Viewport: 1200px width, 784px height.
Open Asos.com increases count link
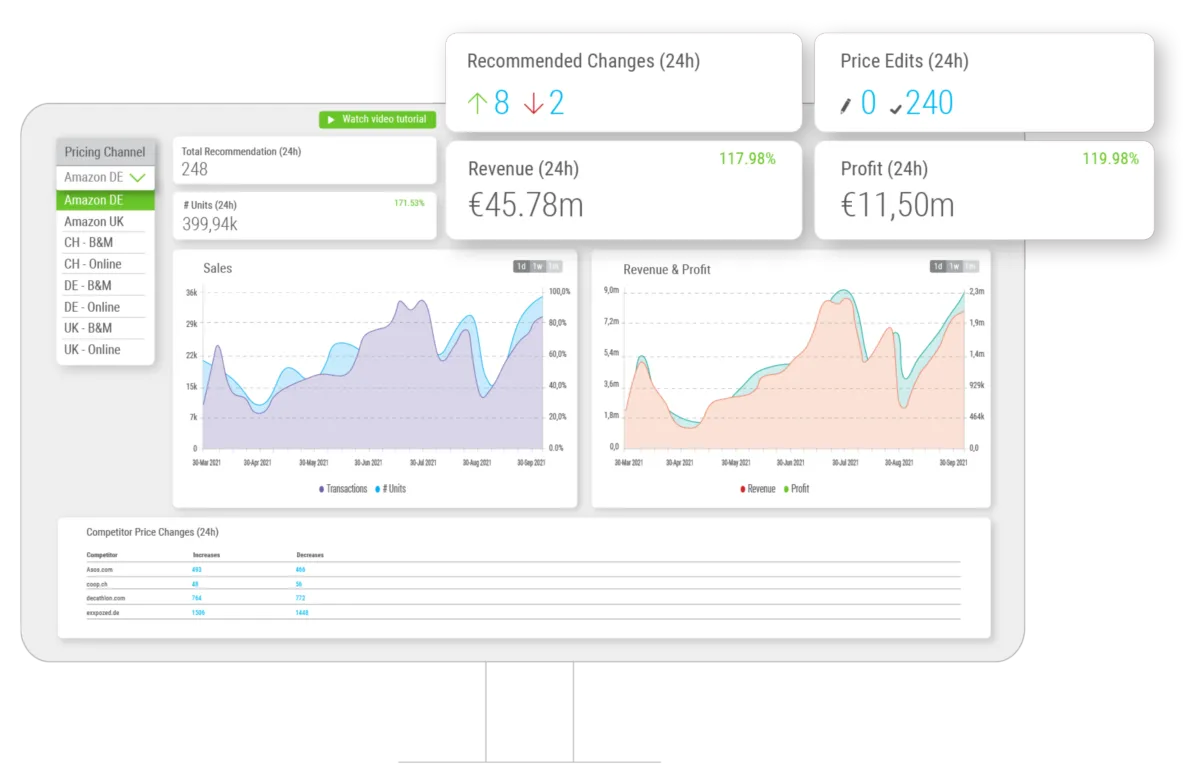pyautogui.click(x=196, y=569)
